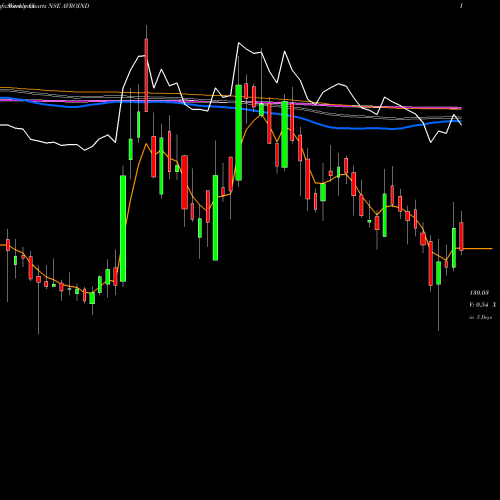Click the V: 0.54 volume reading
This screenshot has height=500, width=500.
pos(479,305)
